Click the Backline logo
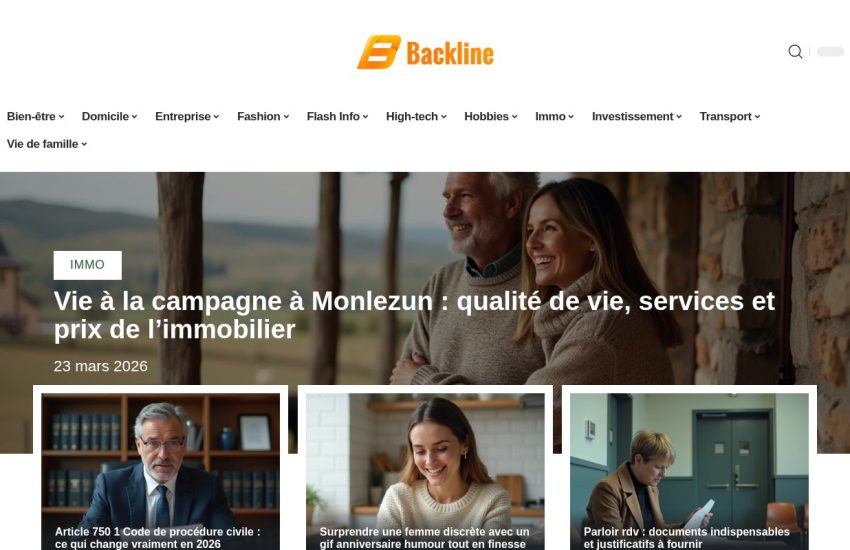This screenshot has width=850, height=550. pos(425,53)
